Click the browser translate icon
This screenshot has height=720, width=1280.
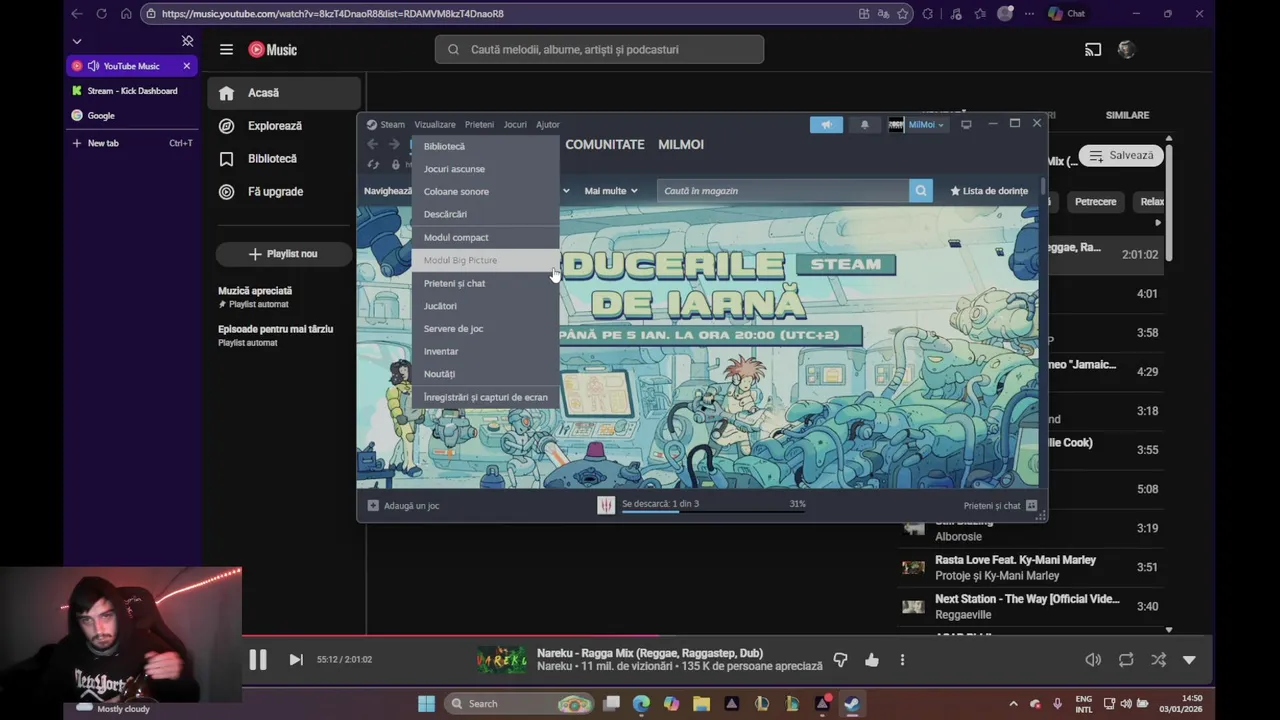click(x=883, y=14)
